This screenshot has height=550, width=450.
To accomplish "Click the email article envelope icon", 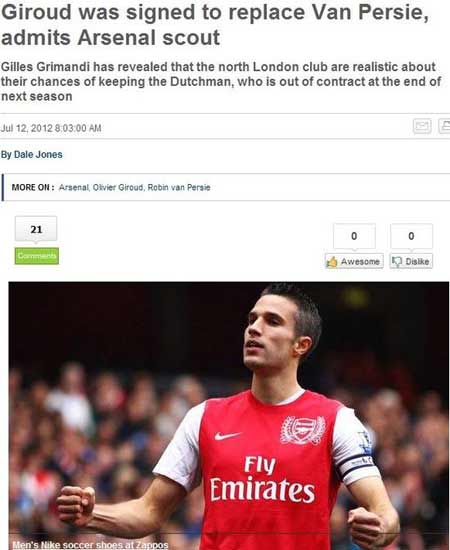I will click(x=422, y=126).
